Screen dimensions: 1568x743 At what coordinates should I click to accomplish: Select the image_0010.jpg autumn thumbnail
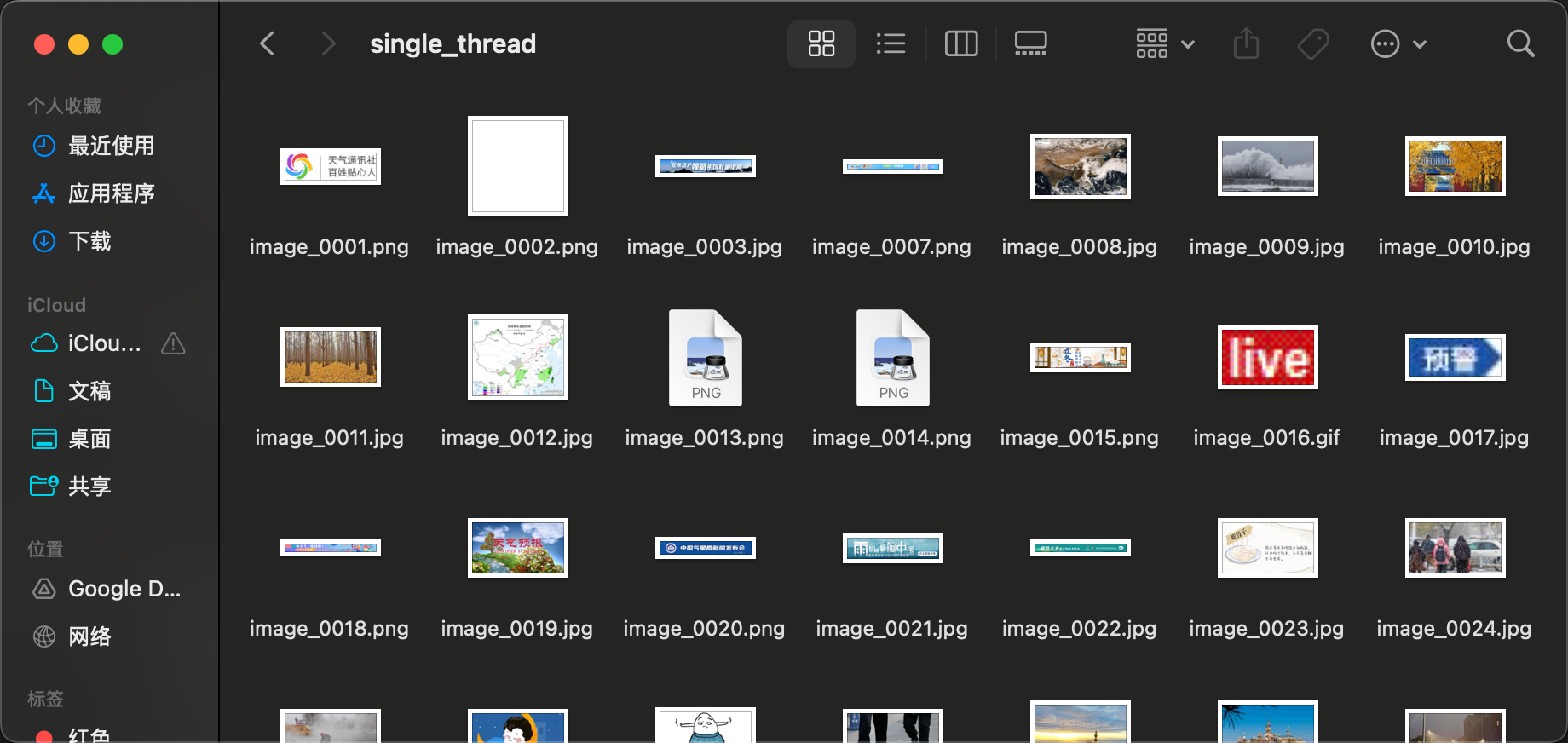[1456, 166]
